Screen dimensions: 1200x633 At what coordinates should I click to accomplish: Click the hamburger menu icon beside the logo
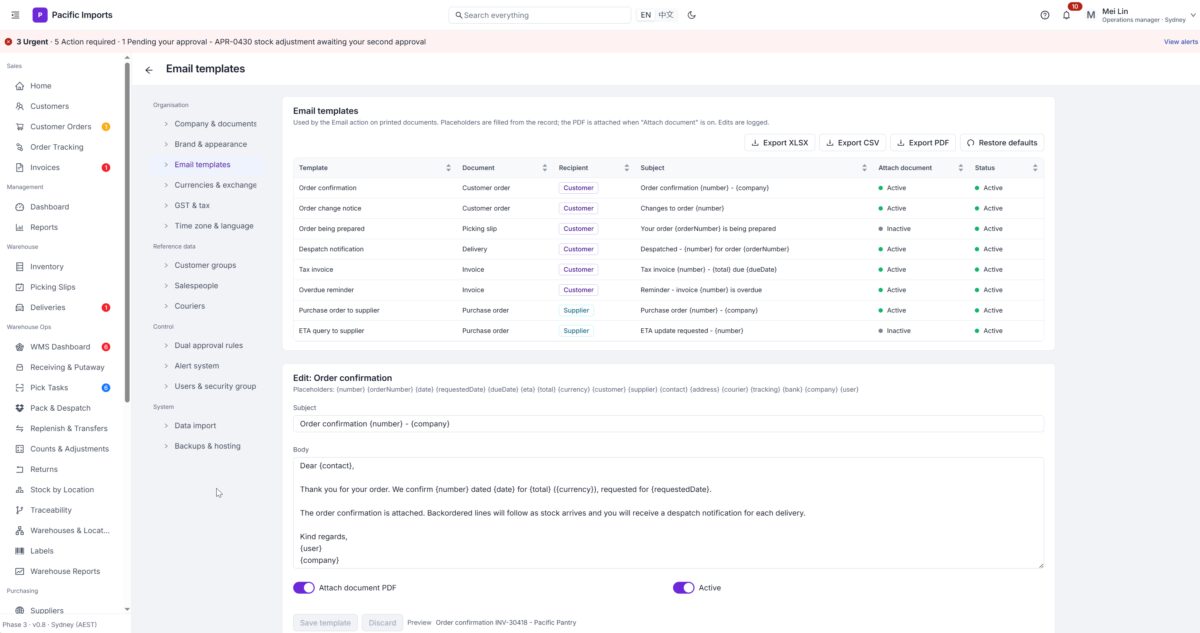[15, 15]
